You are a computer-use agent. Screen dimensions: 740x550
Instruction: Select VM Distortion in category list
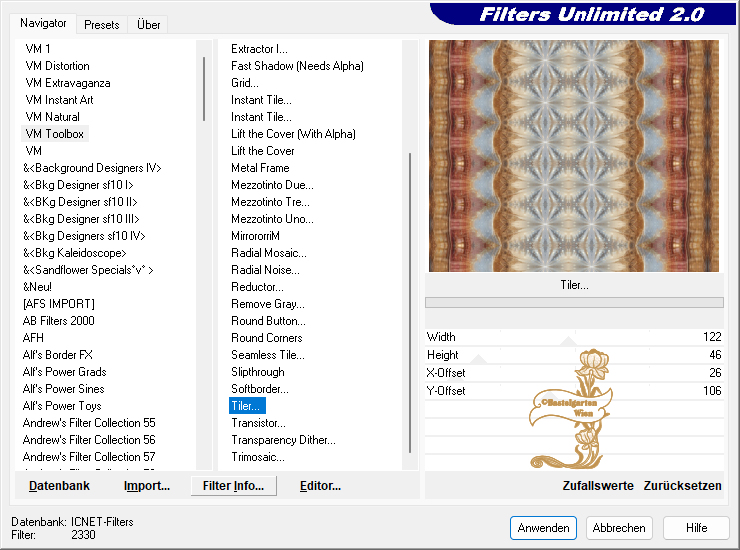[x=57, y=66]
